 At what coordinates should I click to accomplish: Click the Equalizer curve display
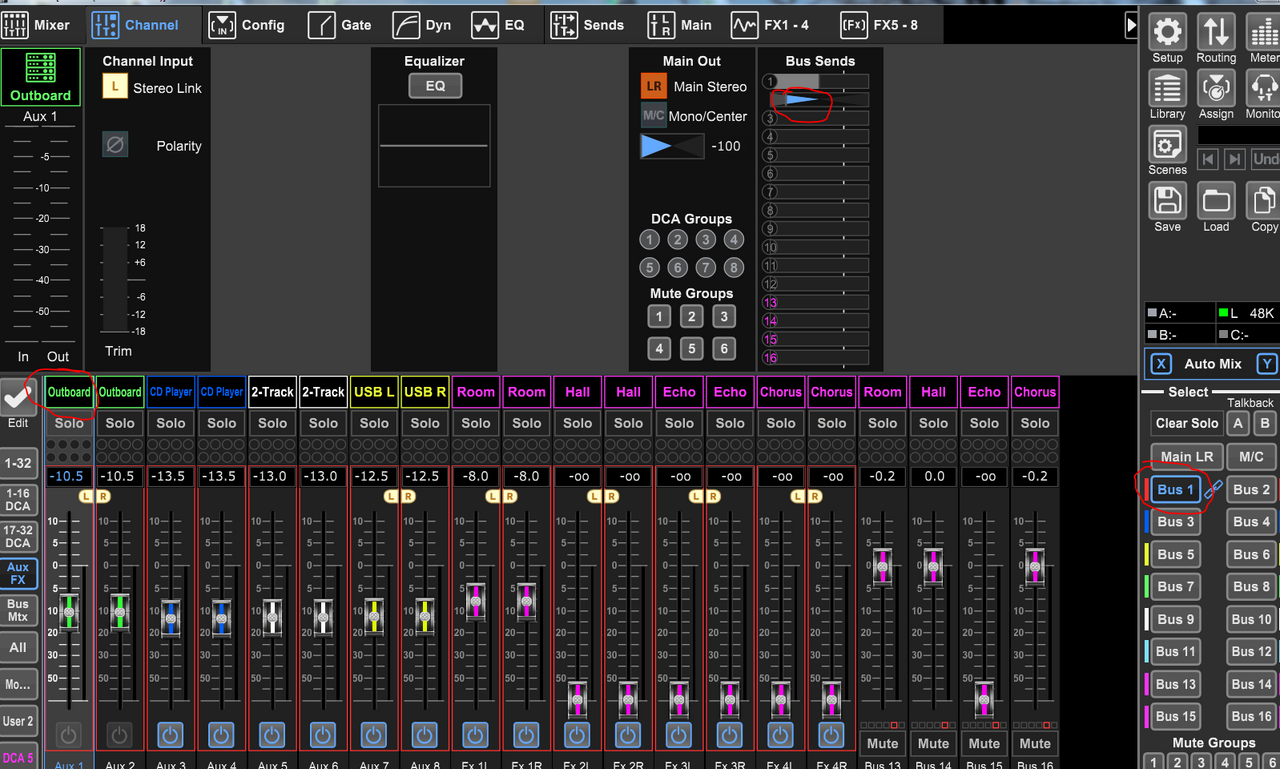tap(435, 146)
